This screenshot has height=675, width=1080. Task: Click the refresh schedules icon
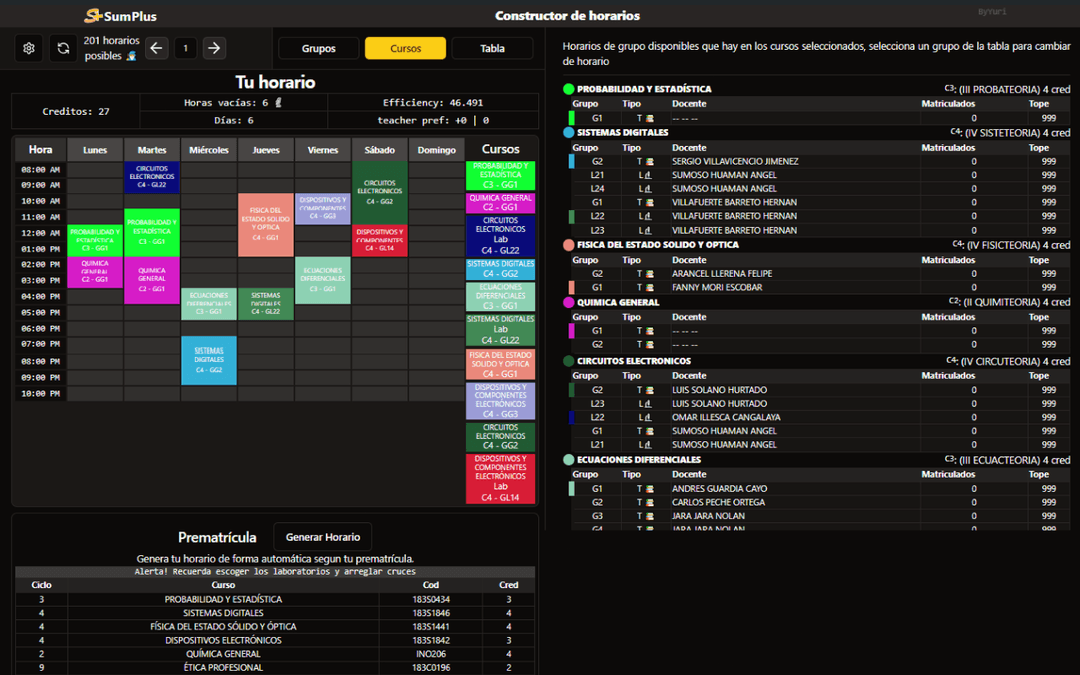(x=63, y=48)
